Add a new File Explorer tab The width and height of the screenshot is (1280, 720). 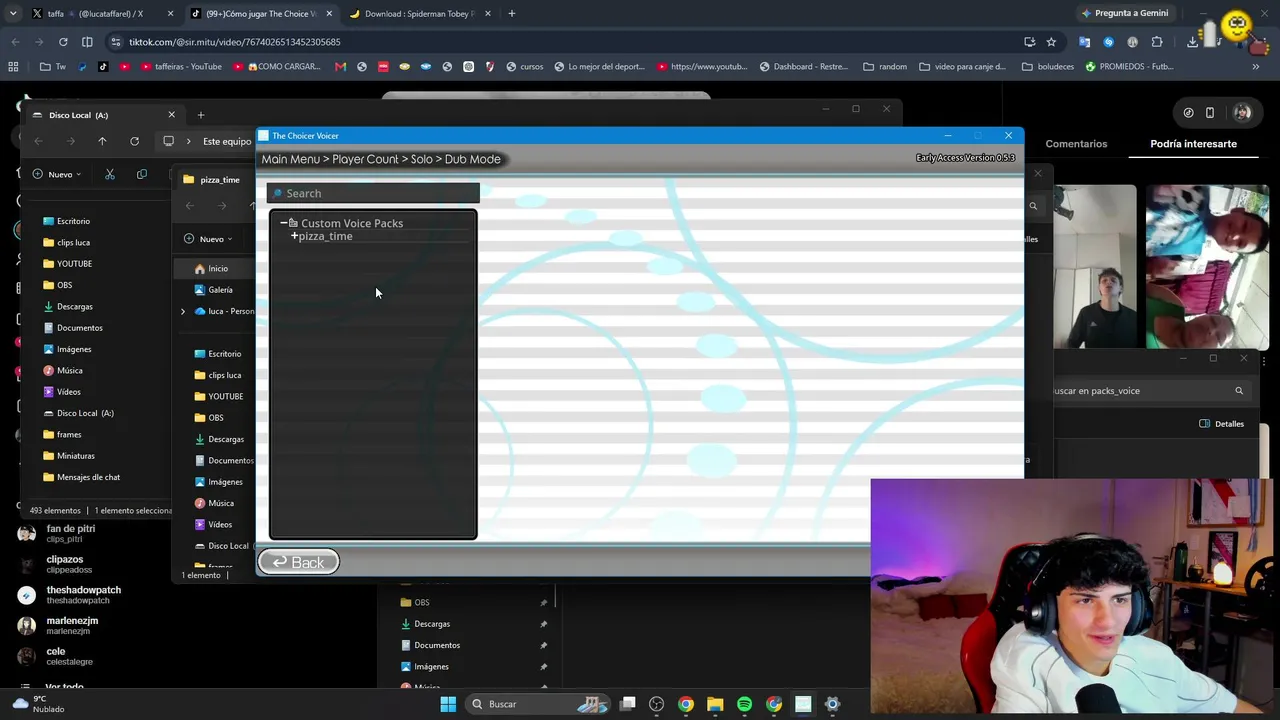(x=200, y=115)
